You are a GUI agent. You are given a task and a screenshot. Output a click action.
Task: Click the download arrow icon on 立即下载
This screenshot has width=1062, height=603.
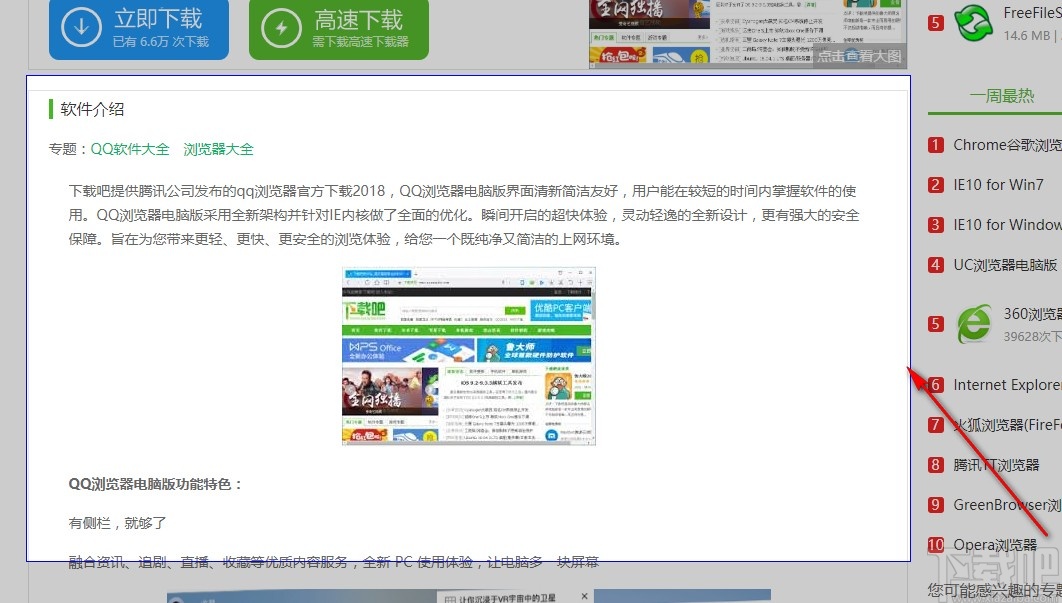81,28
